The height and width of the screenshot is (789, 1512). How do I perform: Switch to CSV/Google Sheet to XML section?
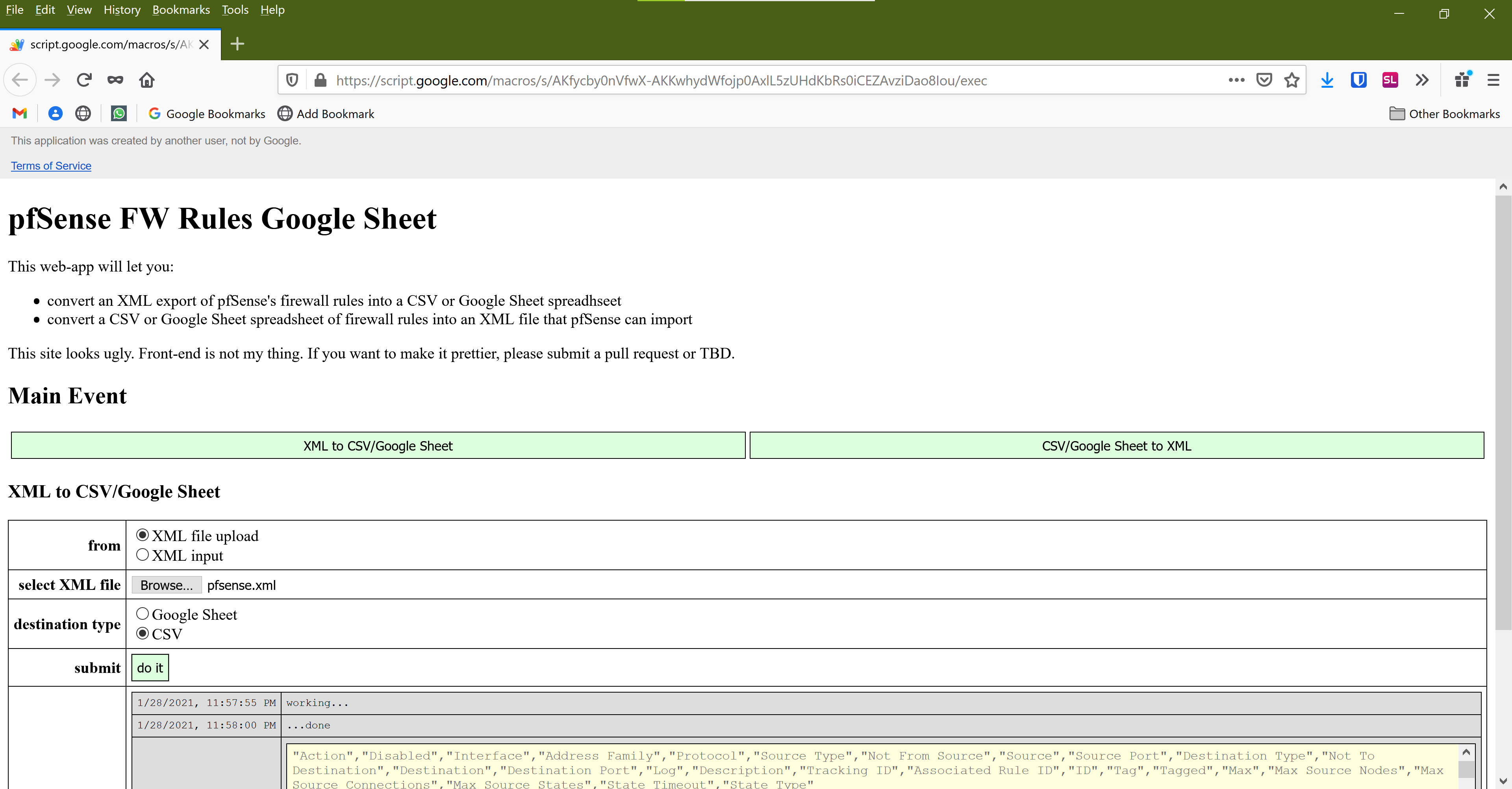tap(1116, 446)
